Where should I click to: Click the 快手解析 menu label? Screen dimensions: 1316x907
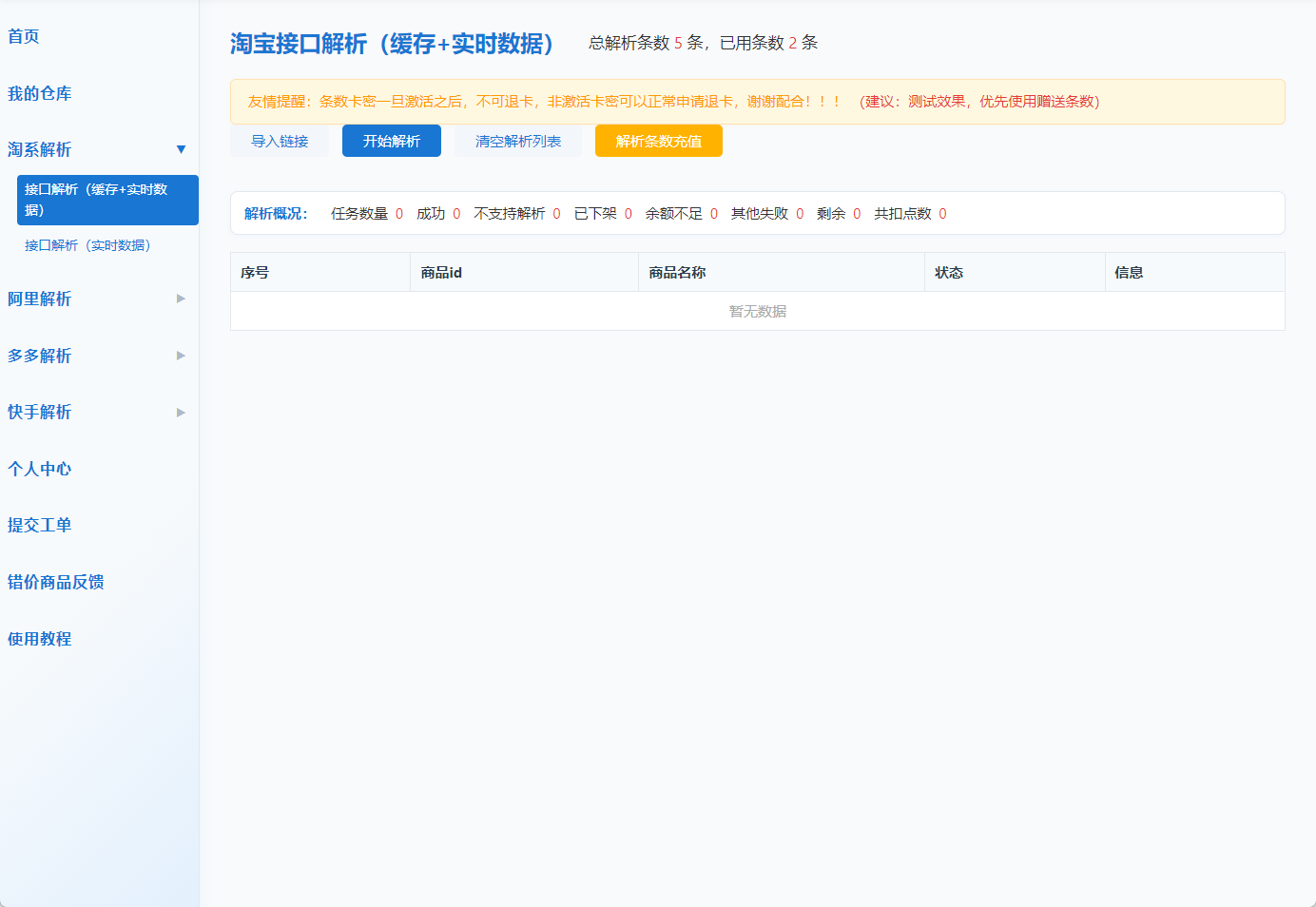click(x=40, y=412)
